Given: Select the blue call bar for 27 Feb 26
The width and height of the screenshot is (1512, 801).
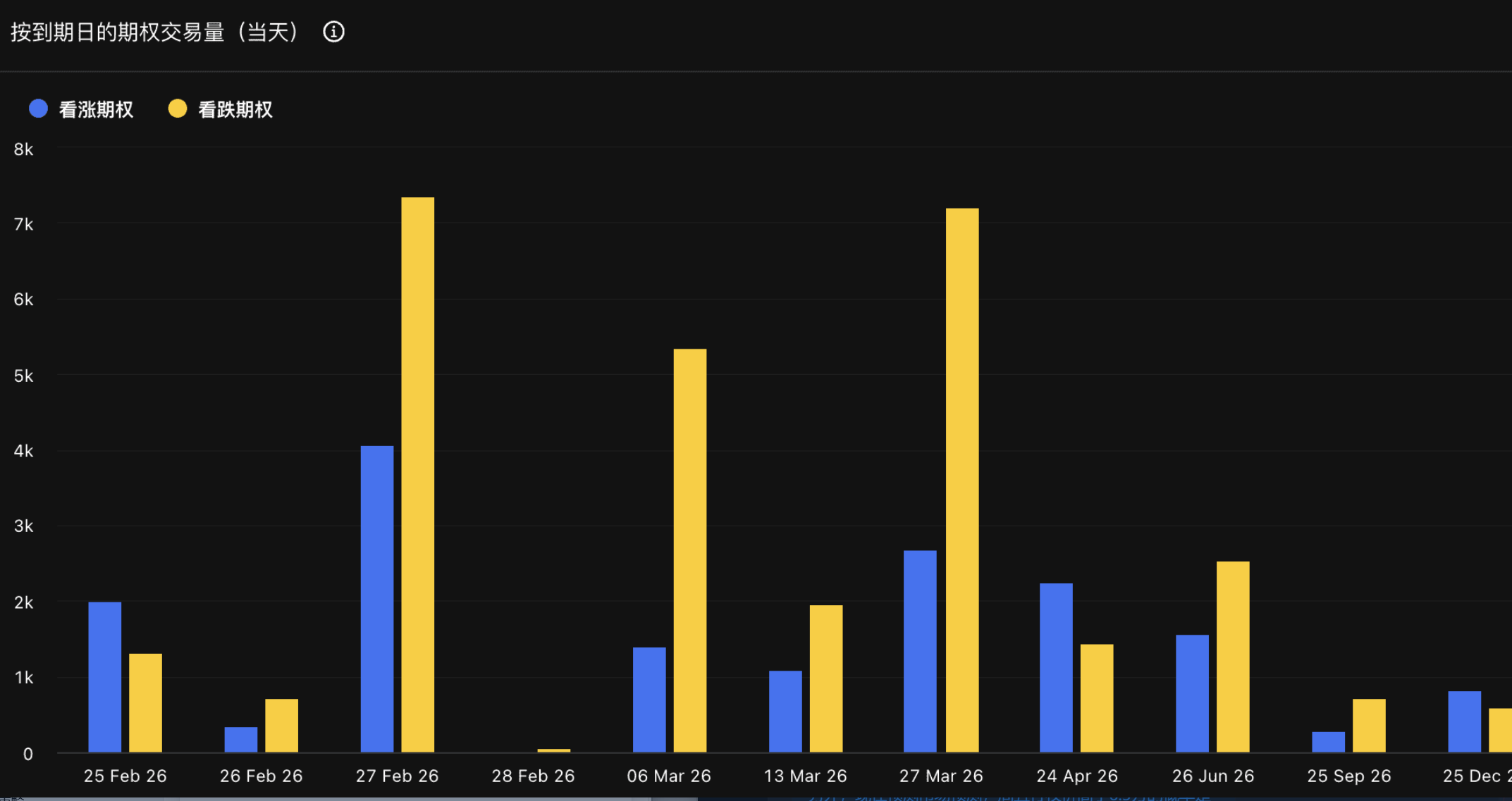Looking at the screenshot, I should (377, 599).
